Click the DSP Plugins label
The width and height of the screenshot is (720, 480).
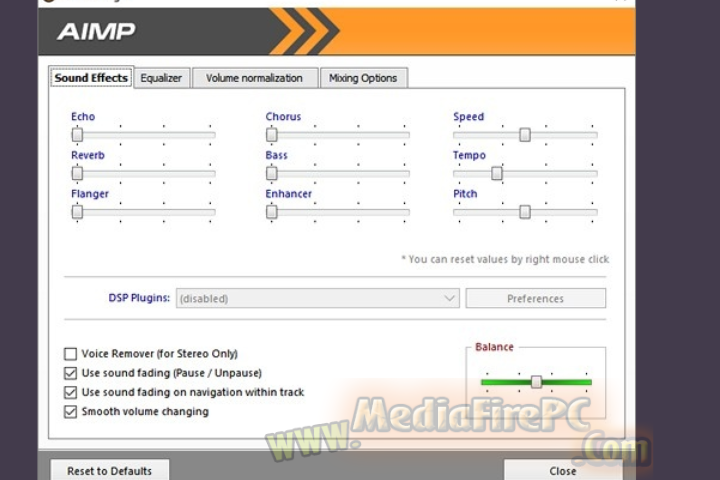point(139,298)
